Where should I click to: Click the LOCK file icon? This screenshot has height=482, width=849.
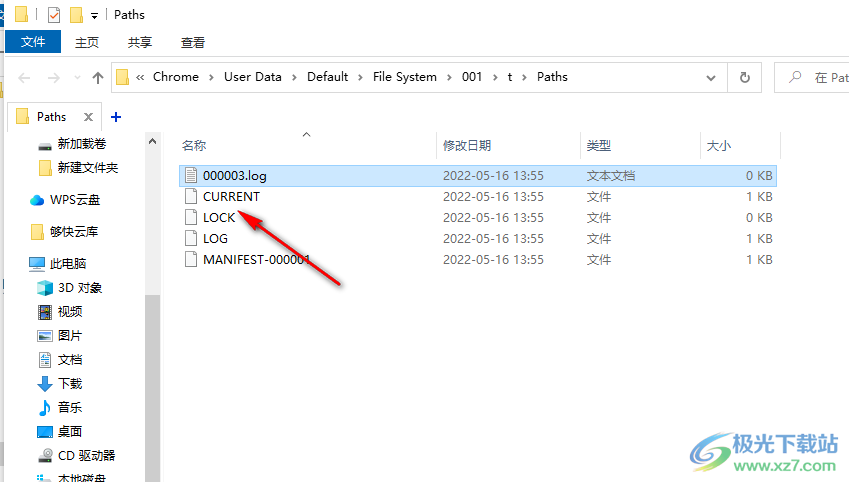(x=191, y=218)
